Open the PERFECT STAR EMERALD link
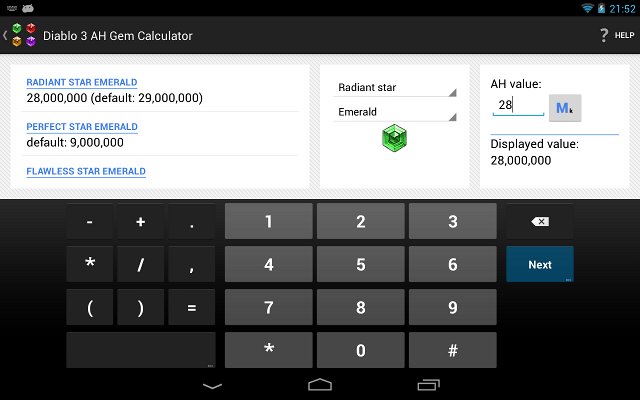640x400 pixels. click(x=82, y=127)
